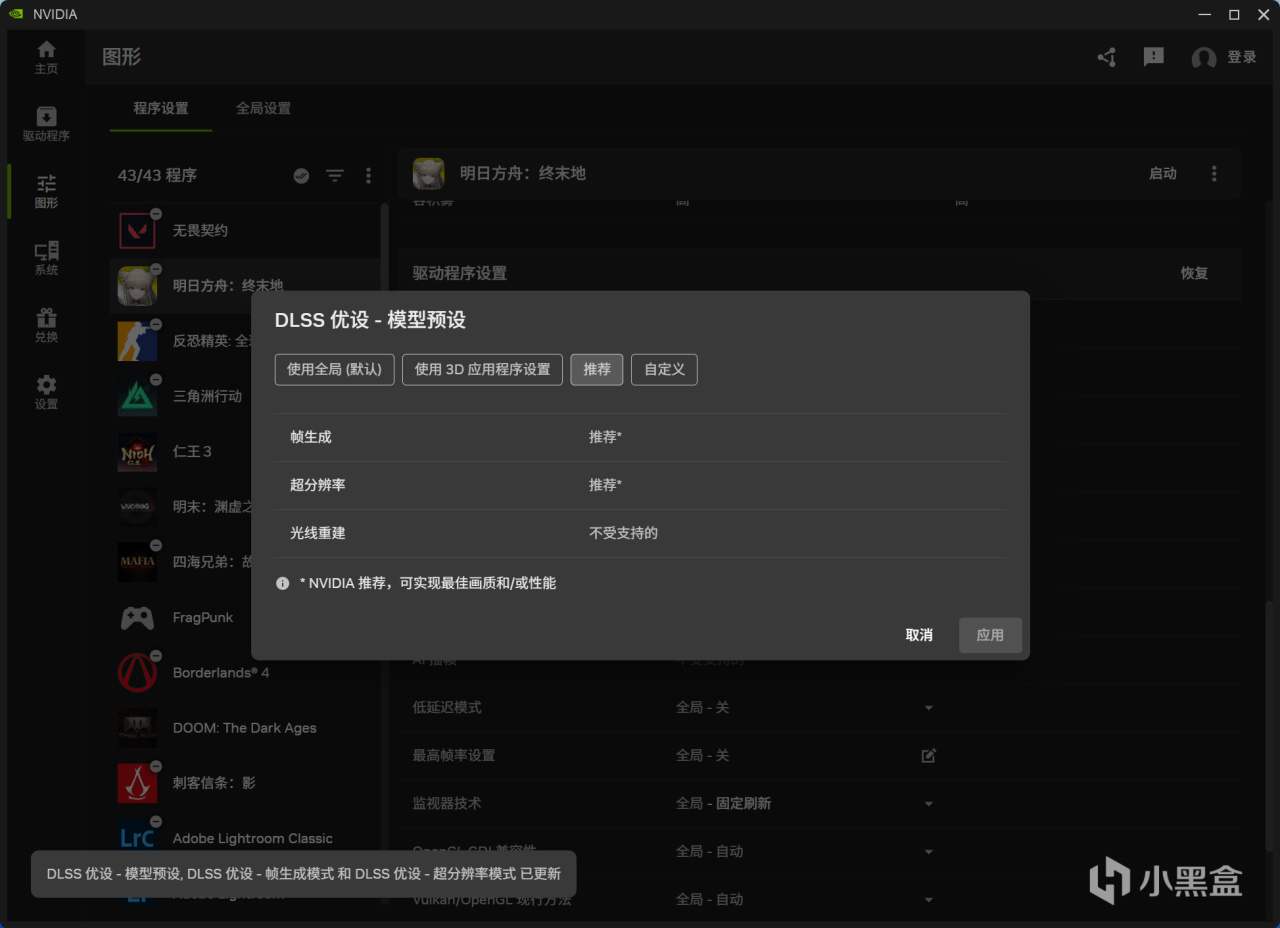The image size is (1280, 928).
Task: Click the share icon in top bar
Action: [x=1106, y=57]
